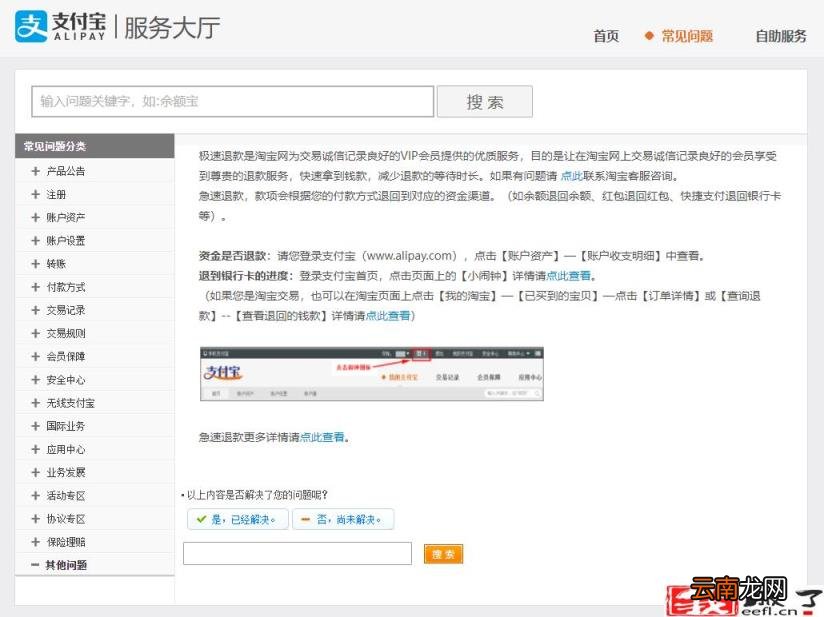Select 产品公告 in the sidebar

(x=66, y=171)
